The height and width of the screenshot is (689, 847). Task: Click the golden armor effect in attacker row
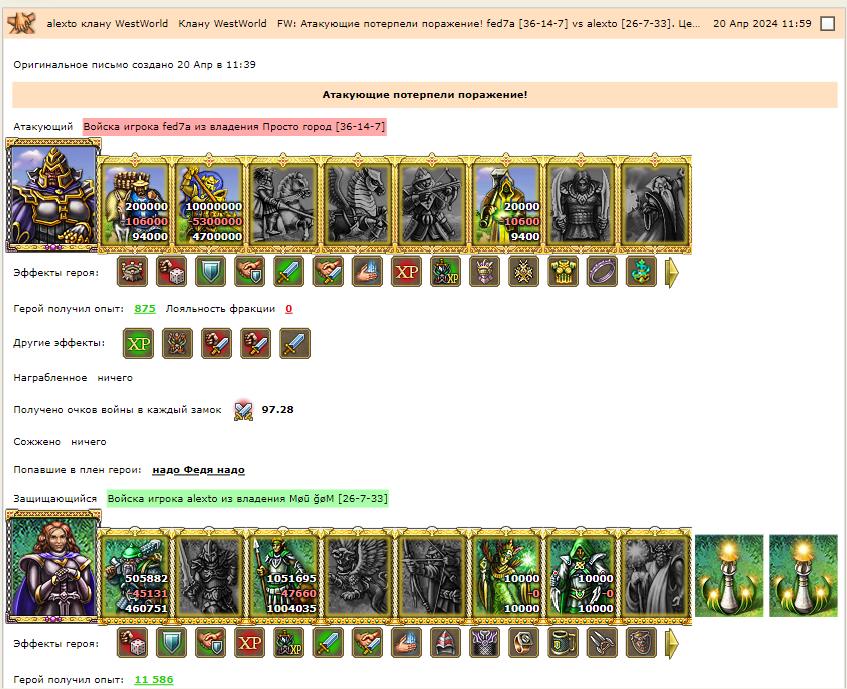[563, 272]
